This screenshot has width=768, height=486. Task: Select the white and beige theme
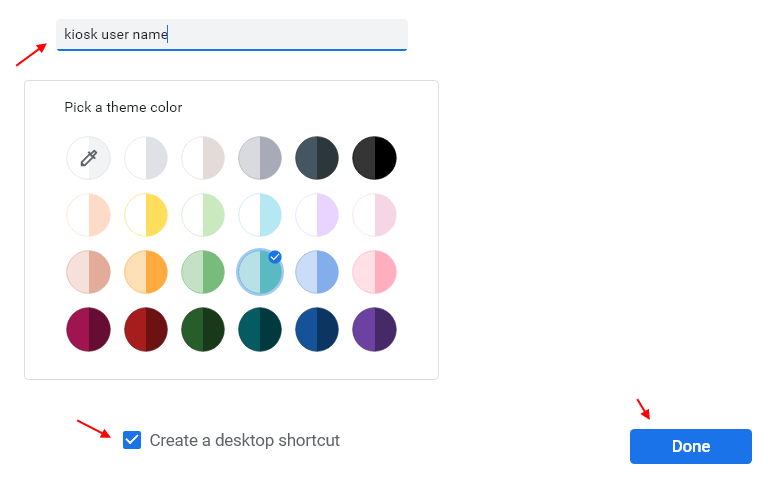pos(203,158)
